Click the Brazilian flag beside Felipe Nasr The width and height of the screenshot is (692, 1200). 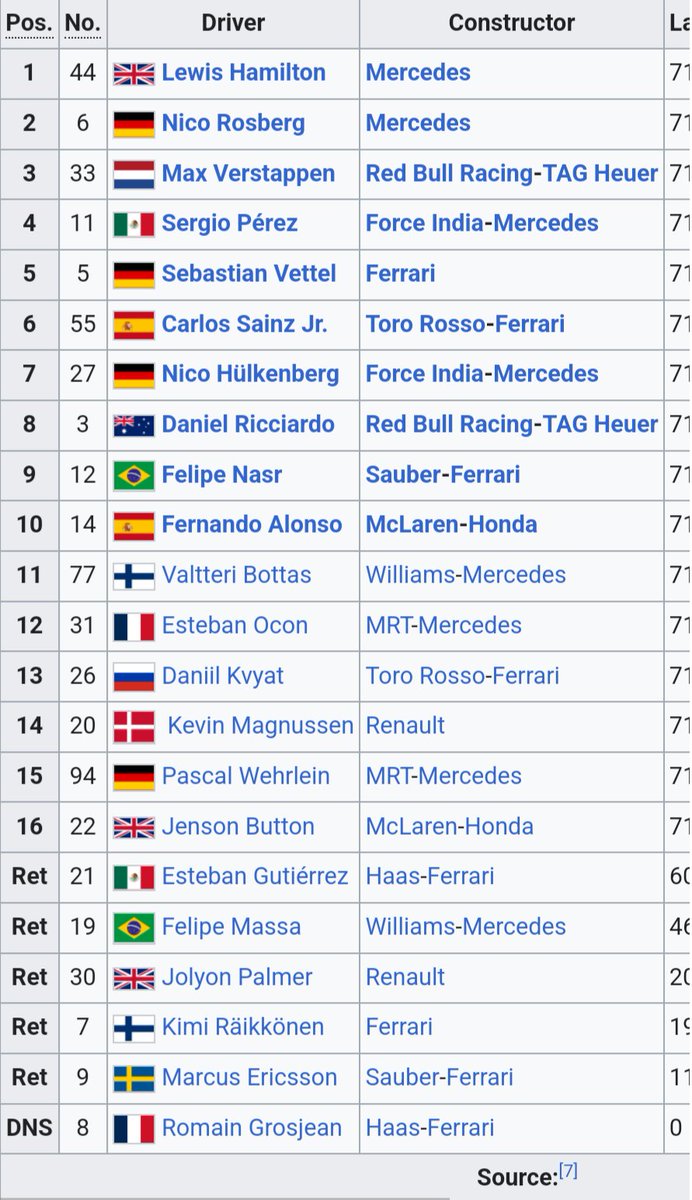click(x=134, y=475)
